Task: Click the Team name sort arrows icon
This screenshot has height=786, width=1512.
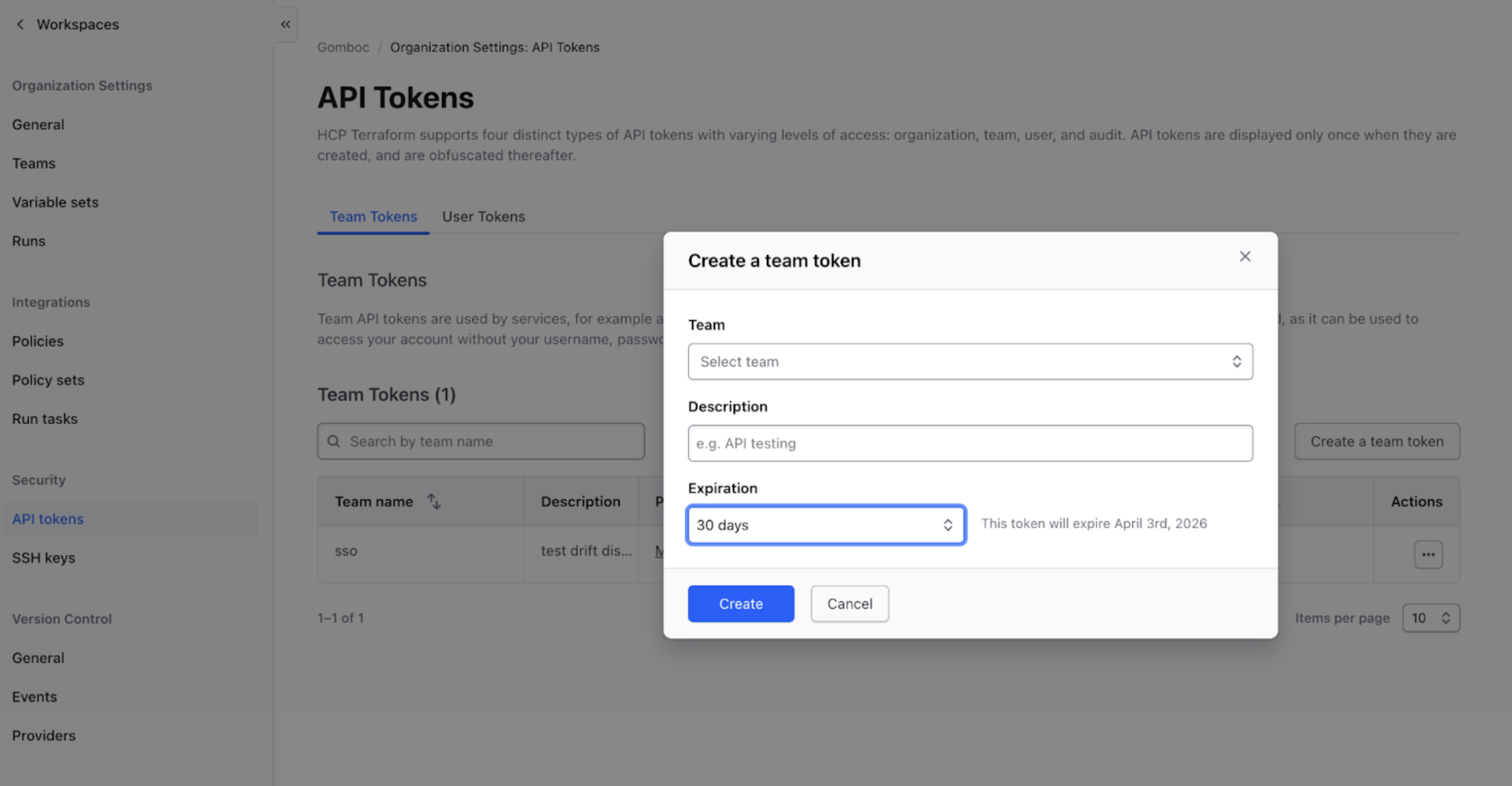Action: pos(434,502)
